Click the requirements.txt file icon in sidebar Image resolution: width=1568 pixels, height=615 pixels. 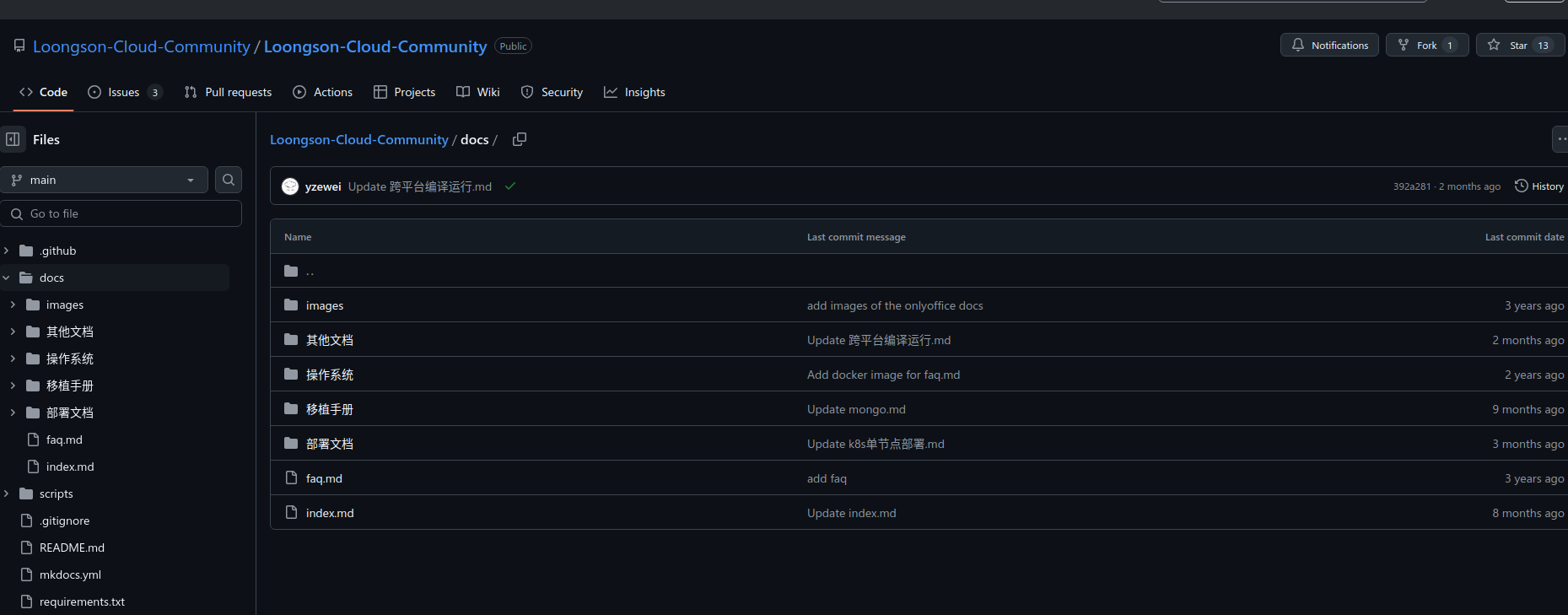tap(26, 602)
